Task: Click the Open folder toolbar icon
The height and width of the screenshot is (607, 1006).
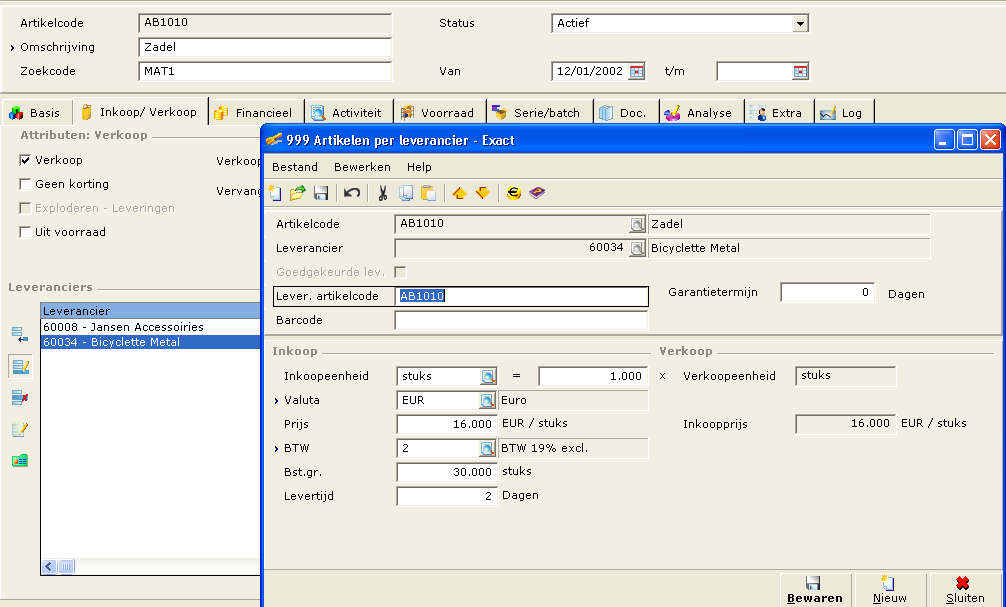Action: 298,192
